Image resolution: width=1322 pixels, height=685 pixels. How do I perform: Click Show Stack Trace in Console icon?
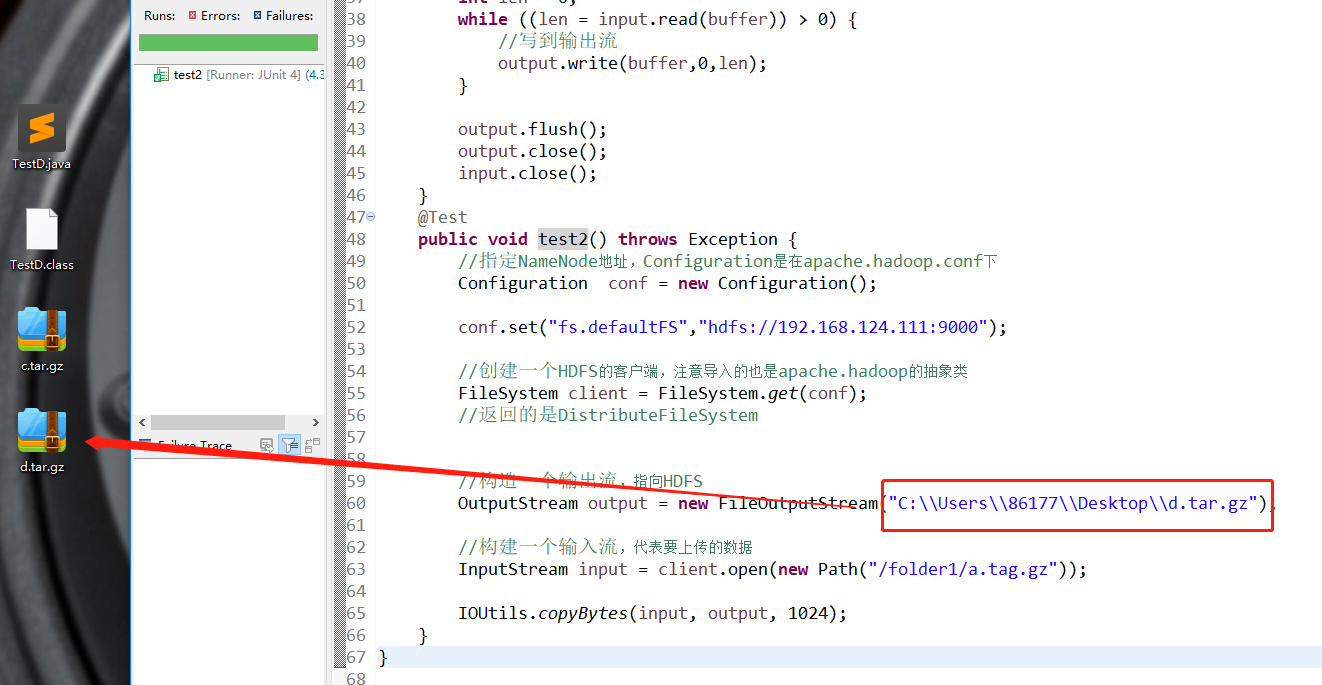[266, 445]
